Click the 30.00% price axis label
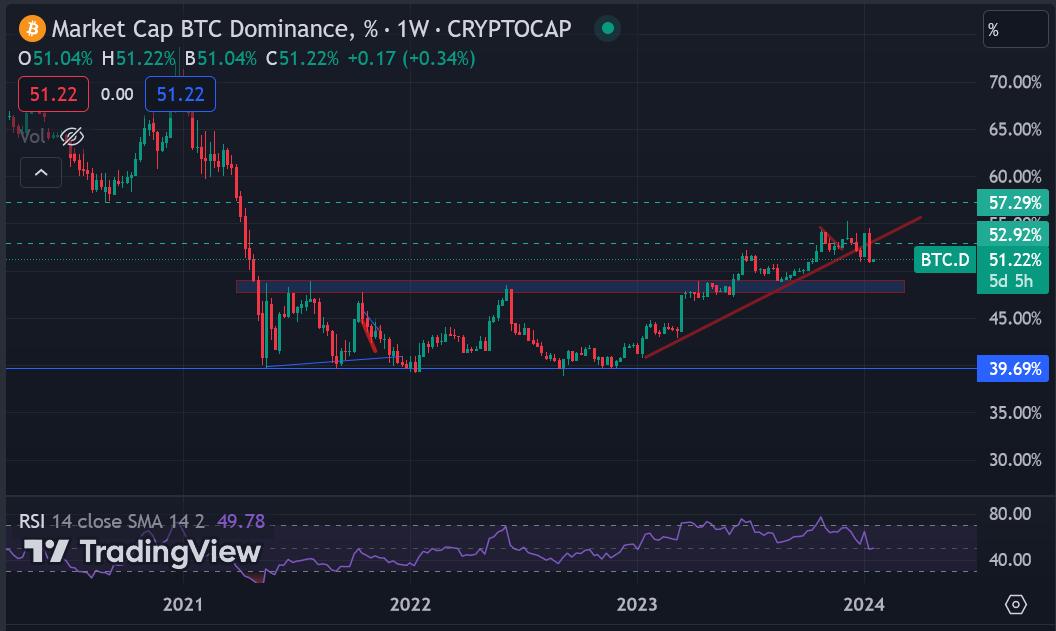Image resolution: width=1056 pixels, height=631 pixels. tap(1015, 460)
